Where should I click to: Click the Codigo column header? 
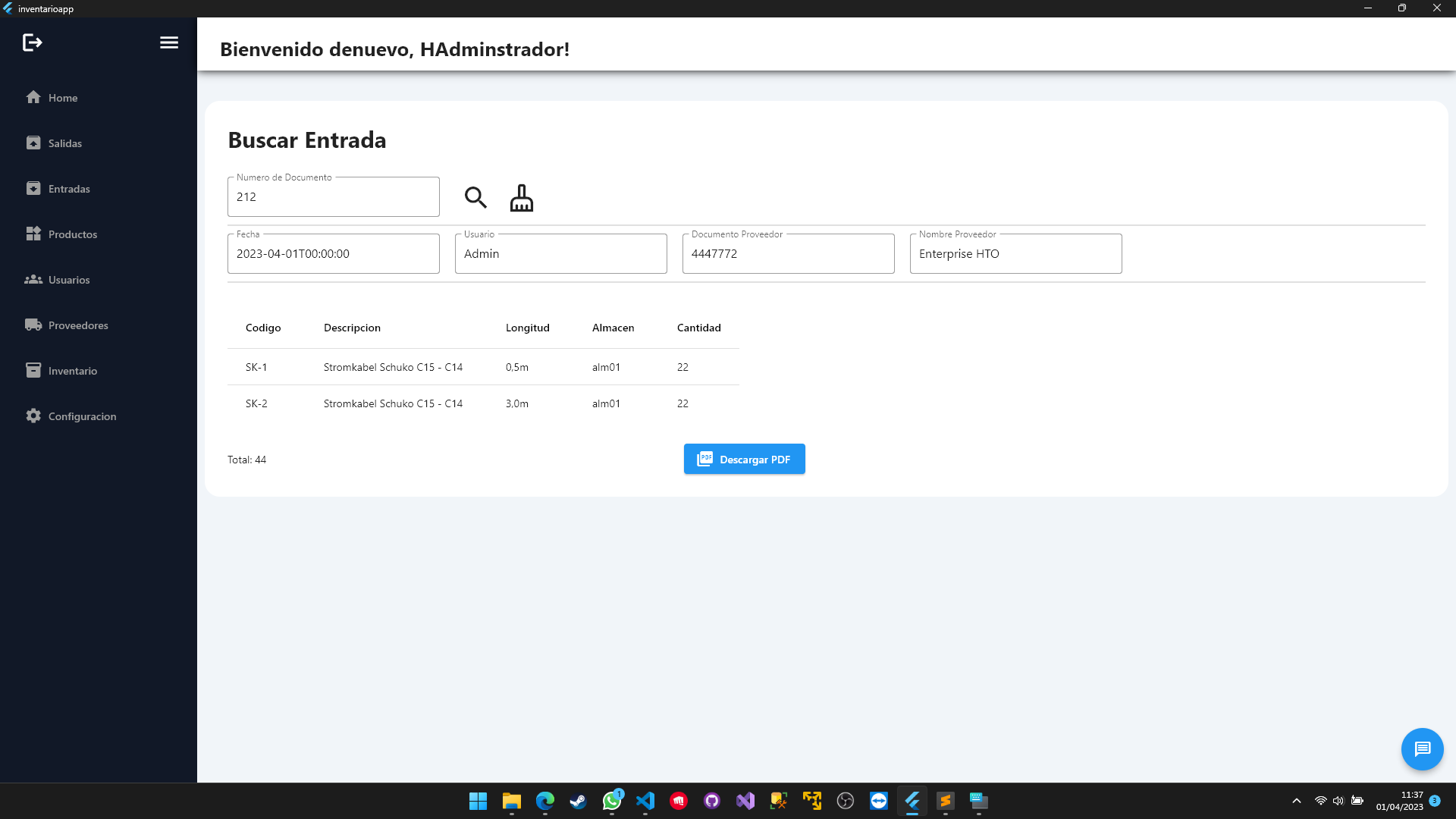pyautogui.click(x=263, y=328)
